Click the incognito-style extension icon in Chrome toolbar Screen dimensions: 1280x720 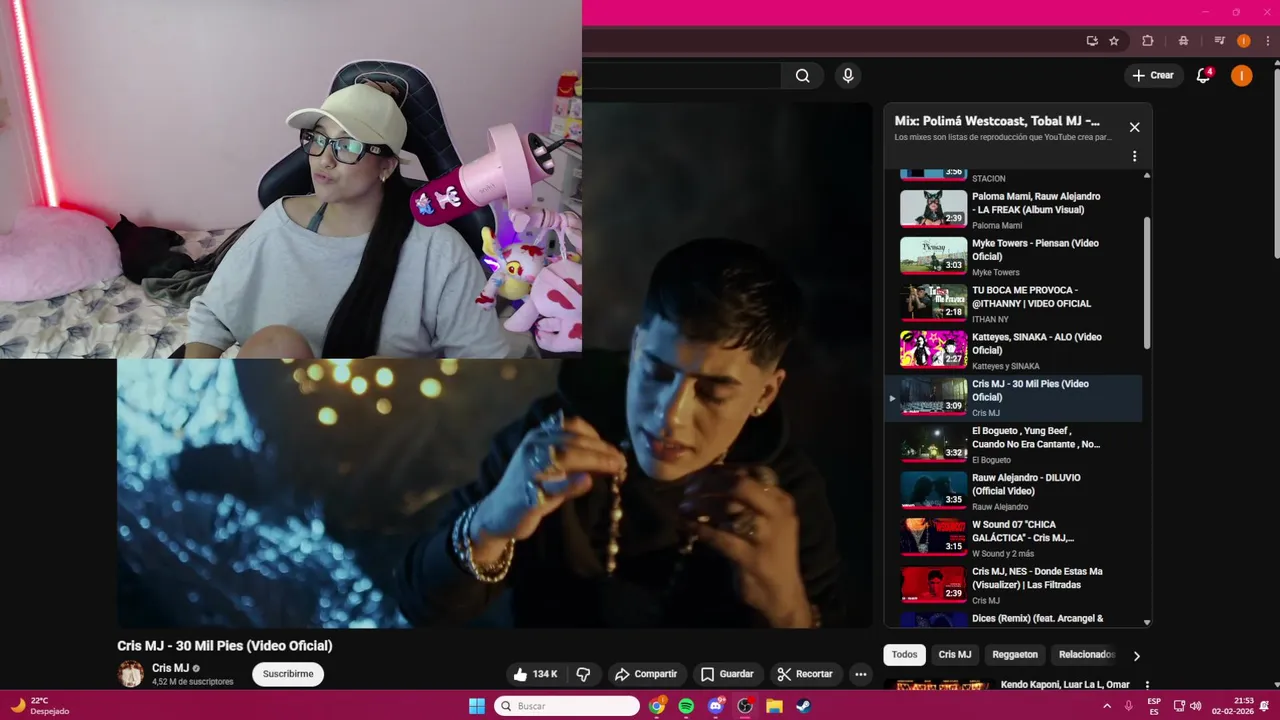tap(1183, 41)
